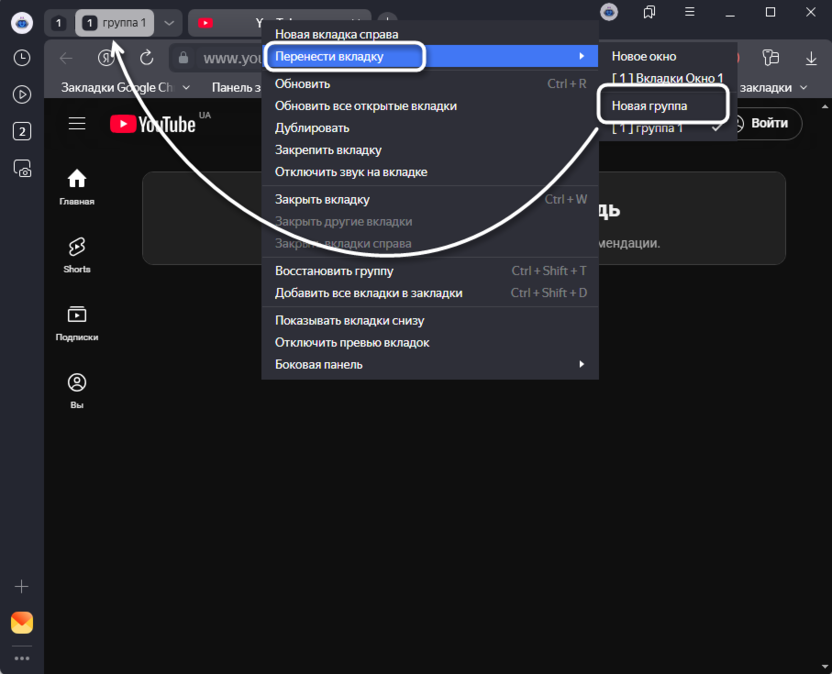Open the downloads arrow icon
The width and height of the screenshot is (832, 674).
point(811,58)
